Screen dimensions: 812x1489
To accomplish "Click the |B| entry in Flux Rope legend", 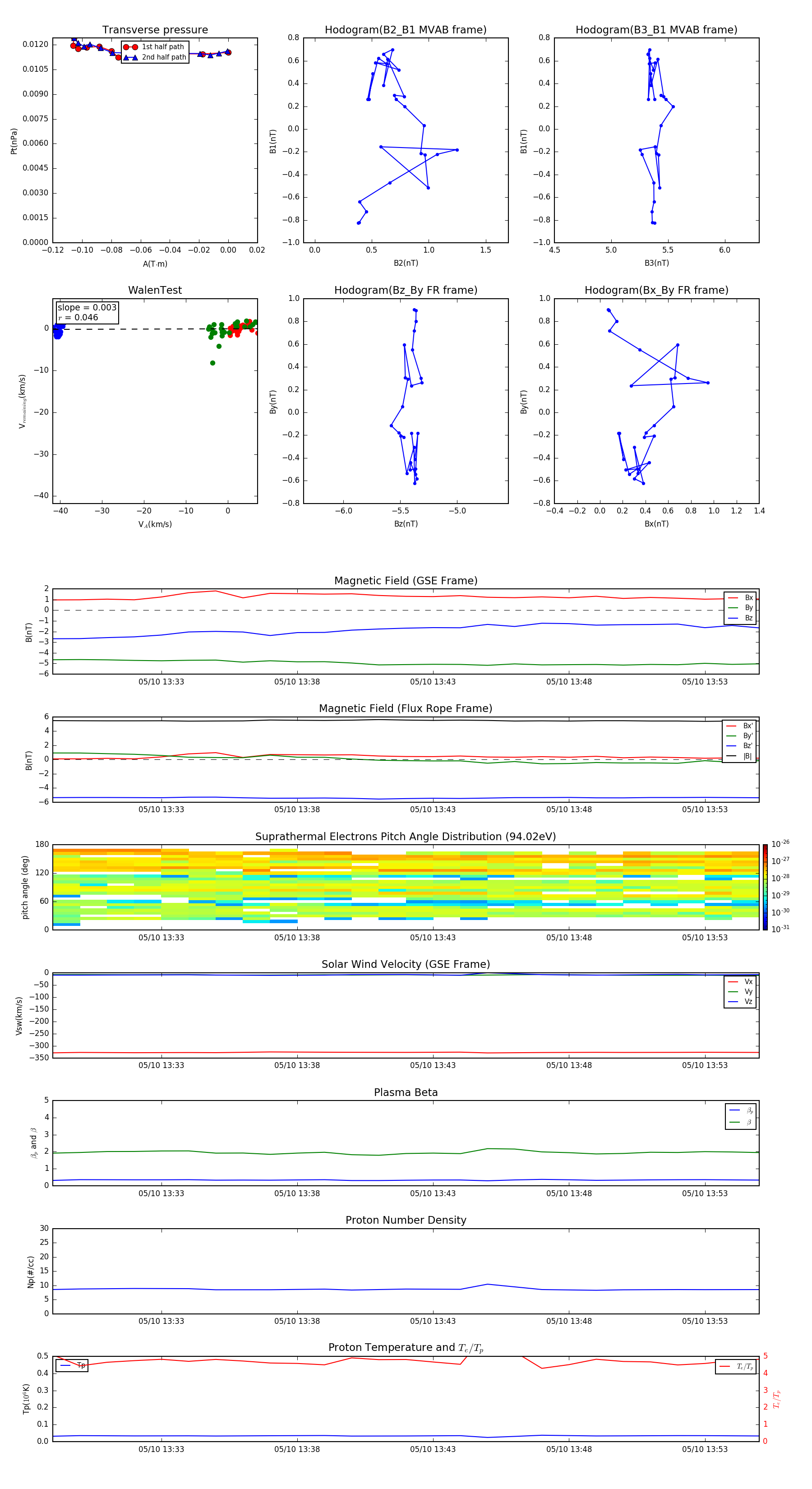I will (x=740, y=756).
